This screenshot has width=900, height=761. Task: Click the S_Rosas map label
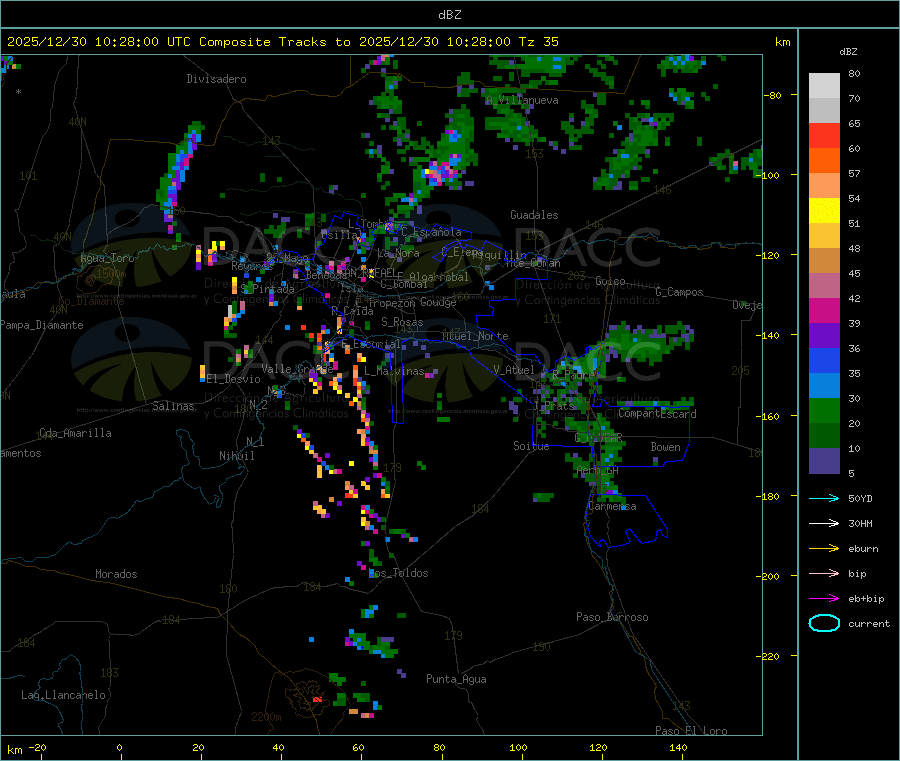[402, 322]
